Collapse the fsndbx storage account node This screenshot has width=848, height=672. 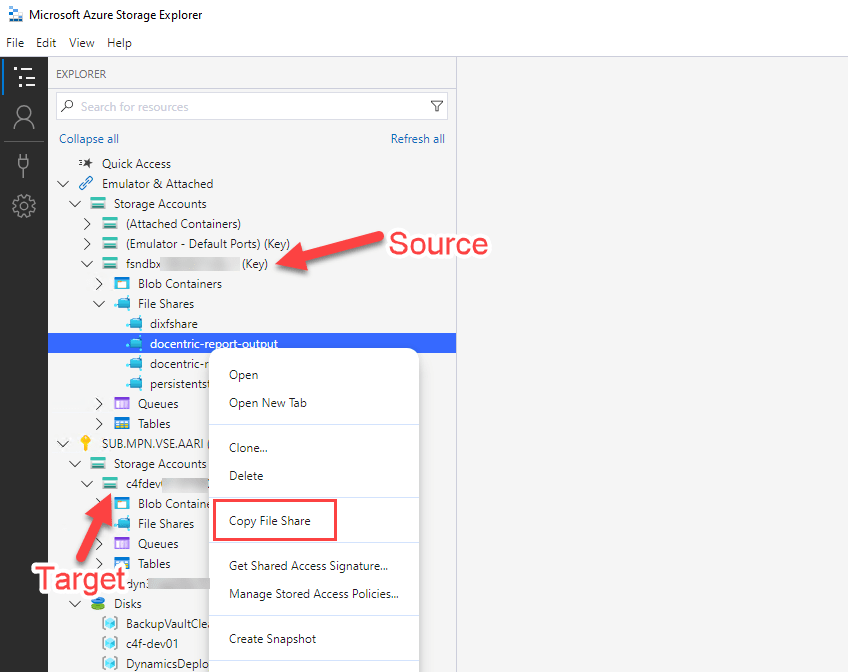[x=87, y=264]
